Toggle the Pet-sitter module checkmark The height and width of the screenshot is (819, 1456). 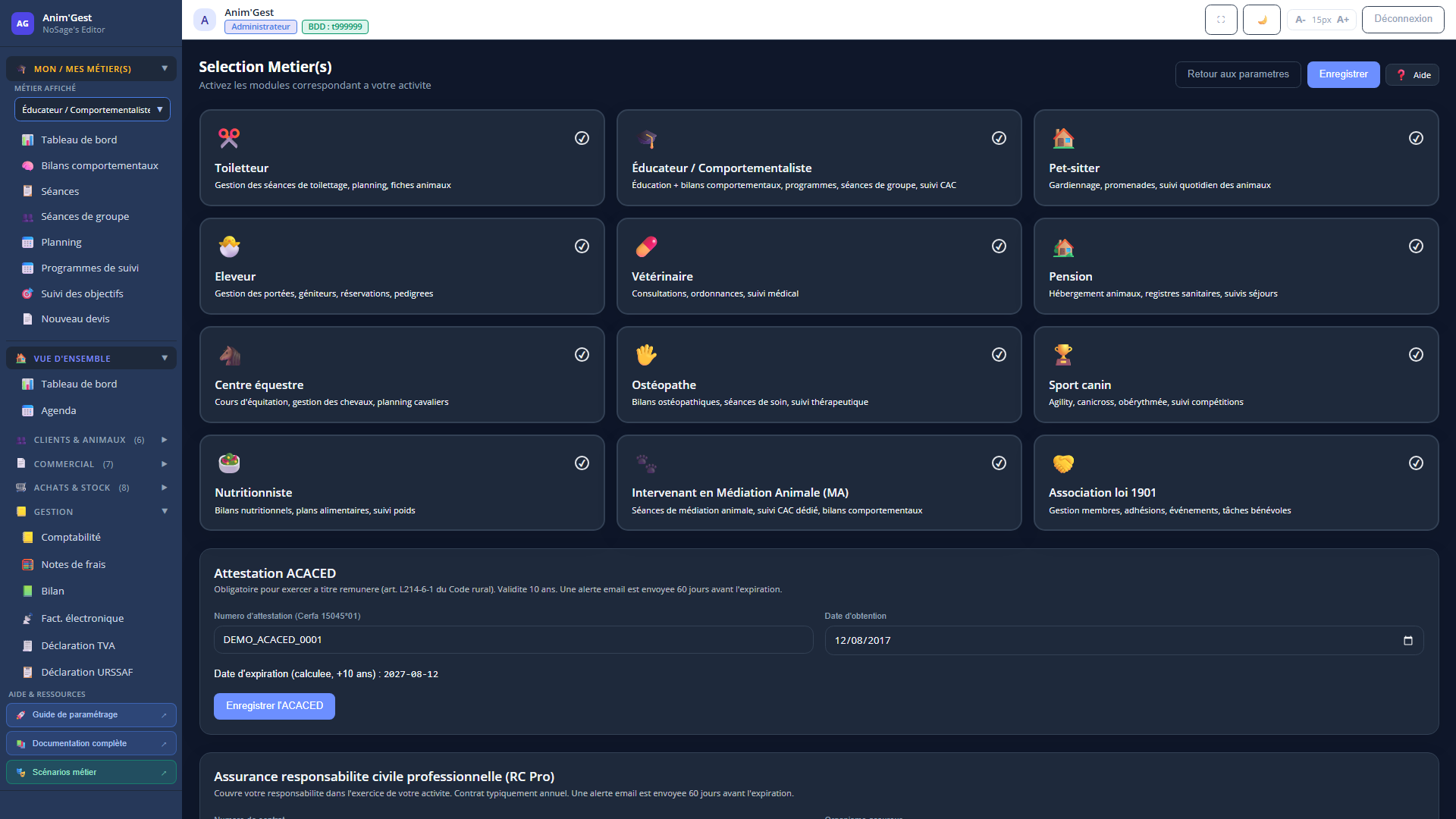pos(1416,138)
